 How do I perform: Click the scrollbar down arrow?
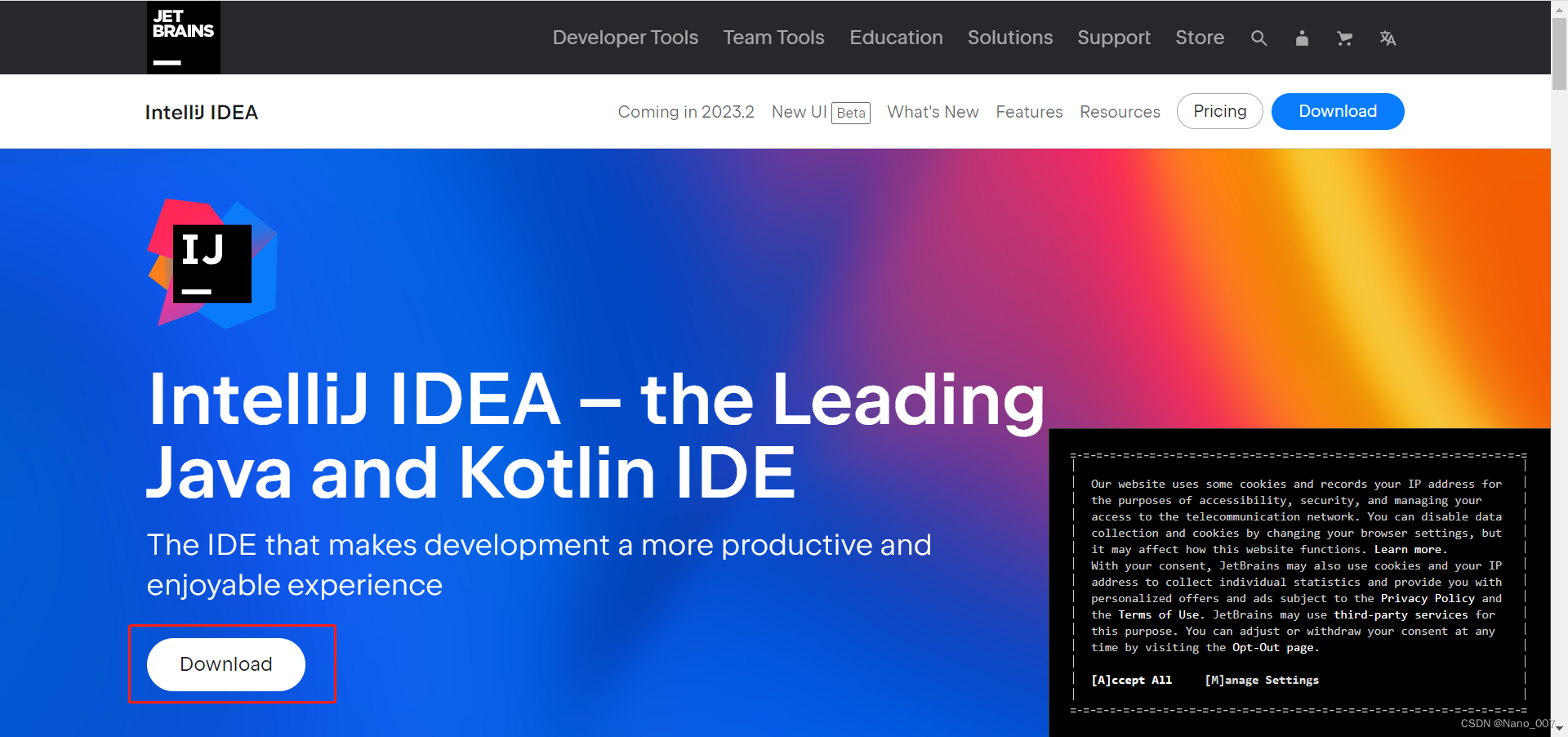coord(1559,729)
